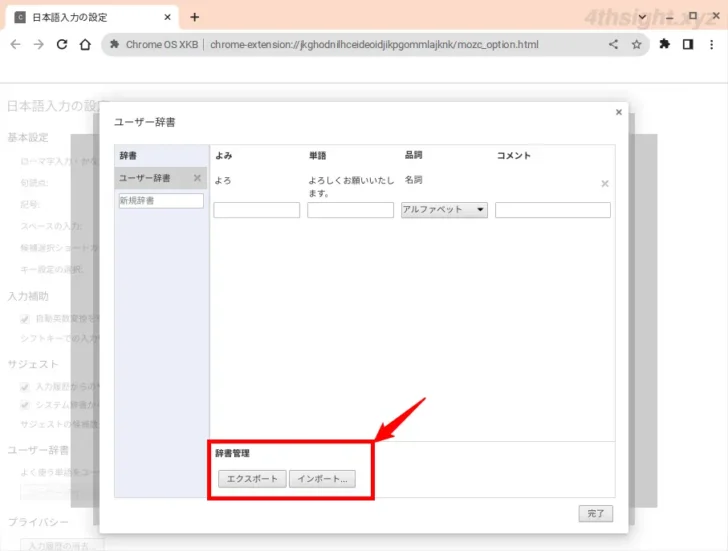Viewport: 728px width, 551px height.
Task: Click the 単語 column header
Action: point(318,156)
